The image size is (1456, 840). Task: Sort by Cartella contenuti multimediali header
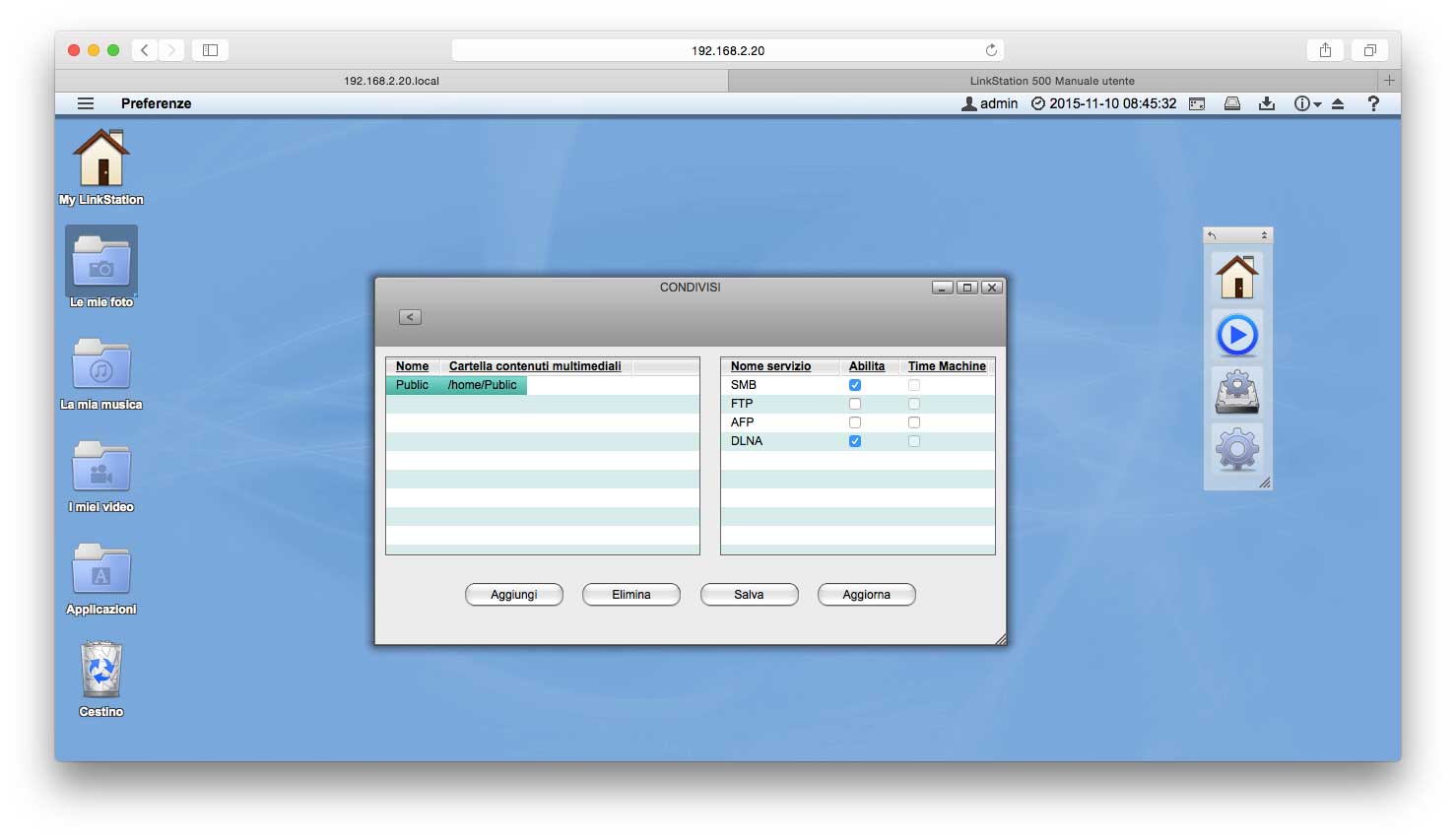(535, 366)
